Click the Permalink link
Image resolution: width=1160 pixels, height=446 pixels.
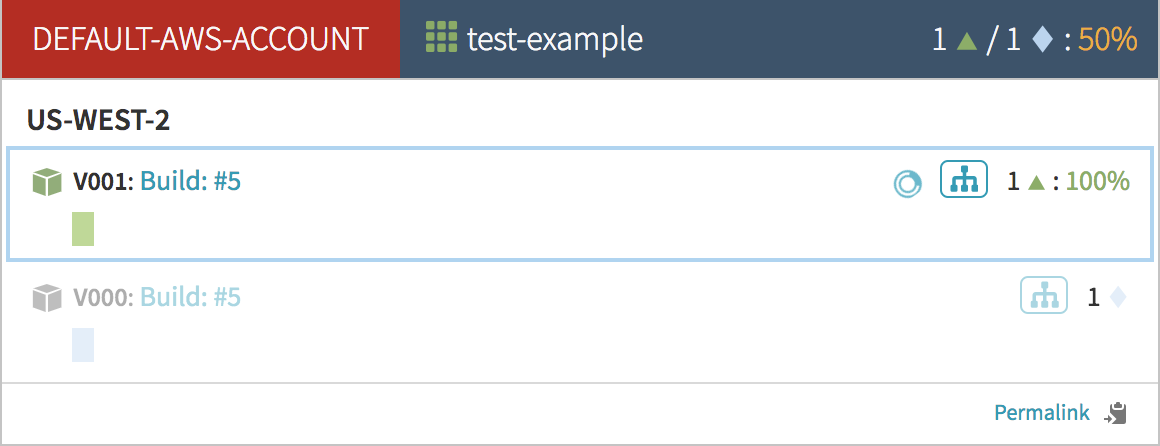[x=1041, y=412]
